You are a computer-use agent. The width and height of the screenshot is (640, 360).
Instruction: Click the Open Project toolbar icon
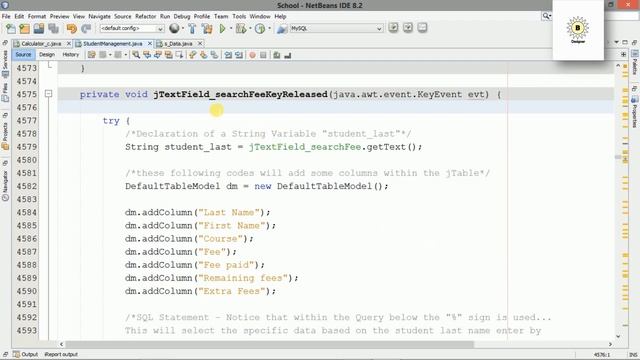(x=39, y=29)
